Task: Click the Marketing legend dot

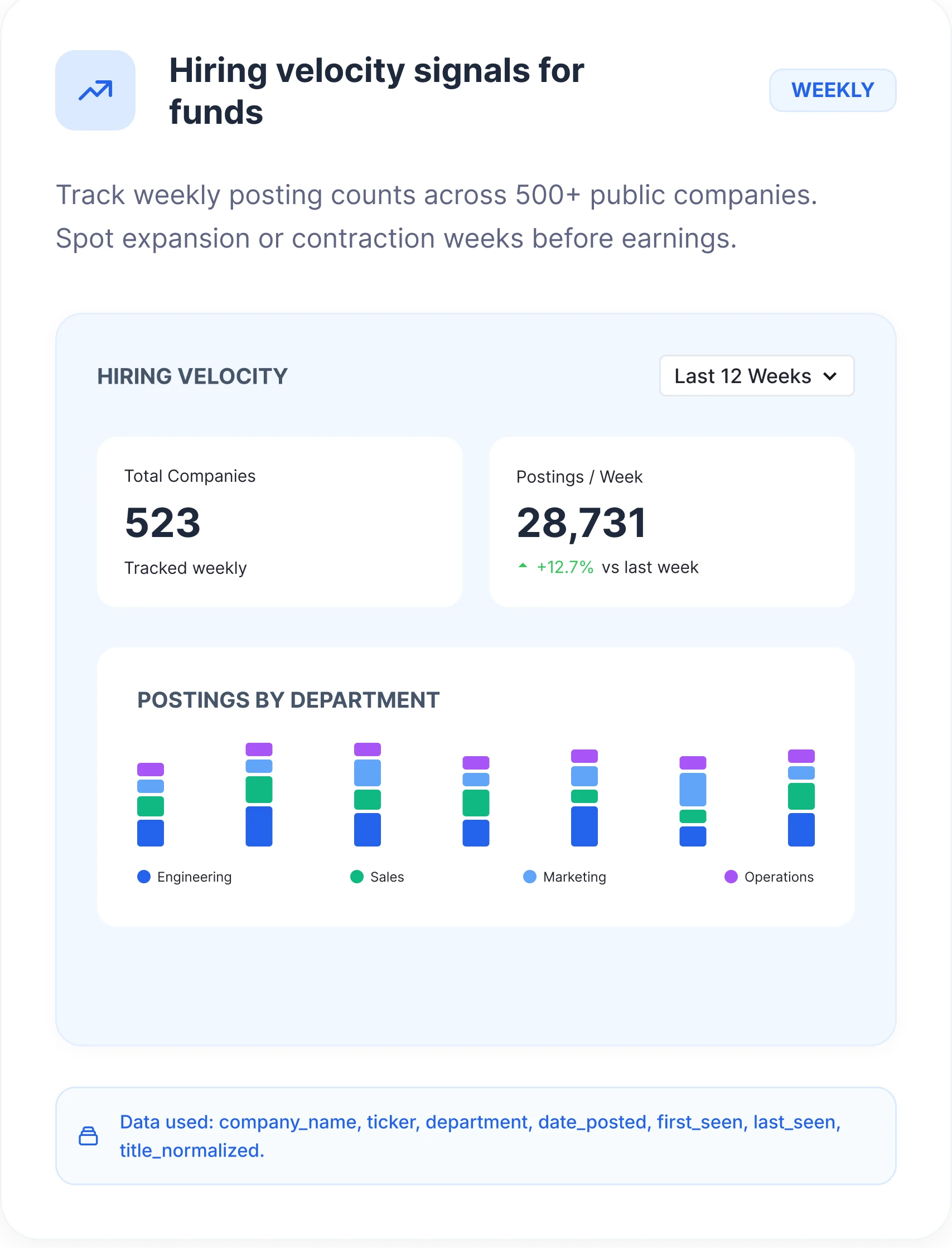Action: pos(530,877)
